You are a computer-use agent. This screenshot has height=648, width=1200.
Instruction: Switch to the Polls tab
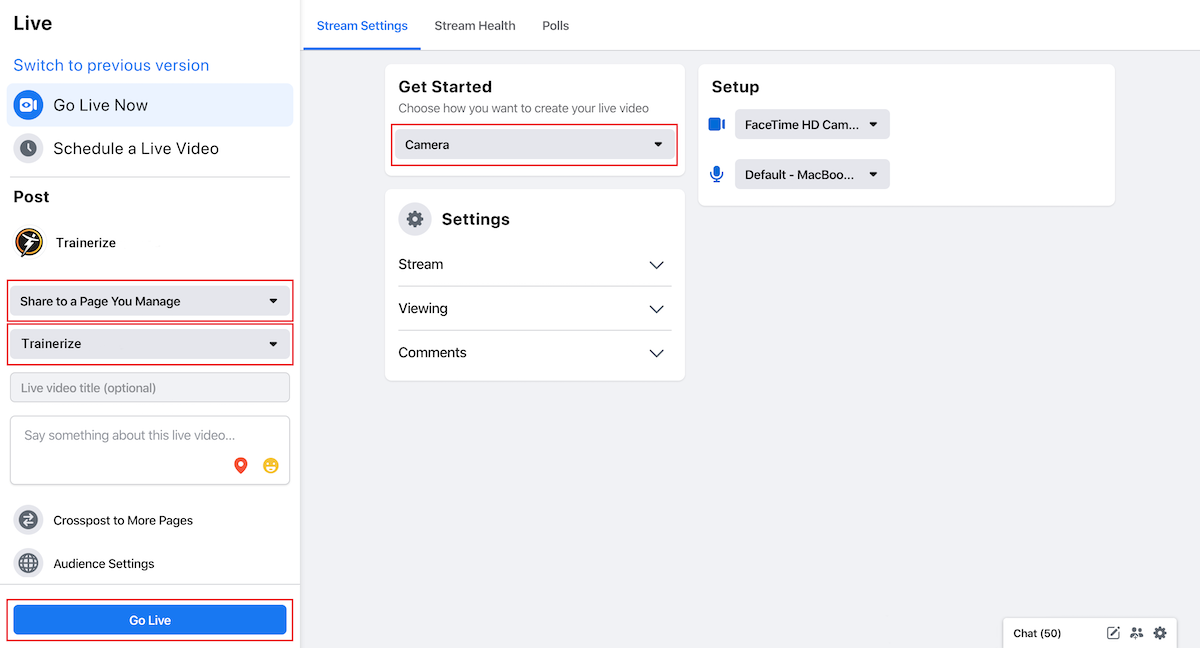pos(555,26)
